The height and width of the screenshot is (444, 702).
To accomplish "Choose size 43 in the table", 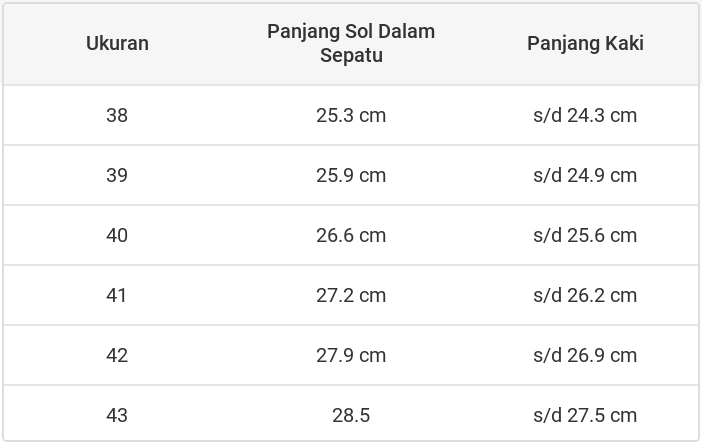I will pos(117,415).
